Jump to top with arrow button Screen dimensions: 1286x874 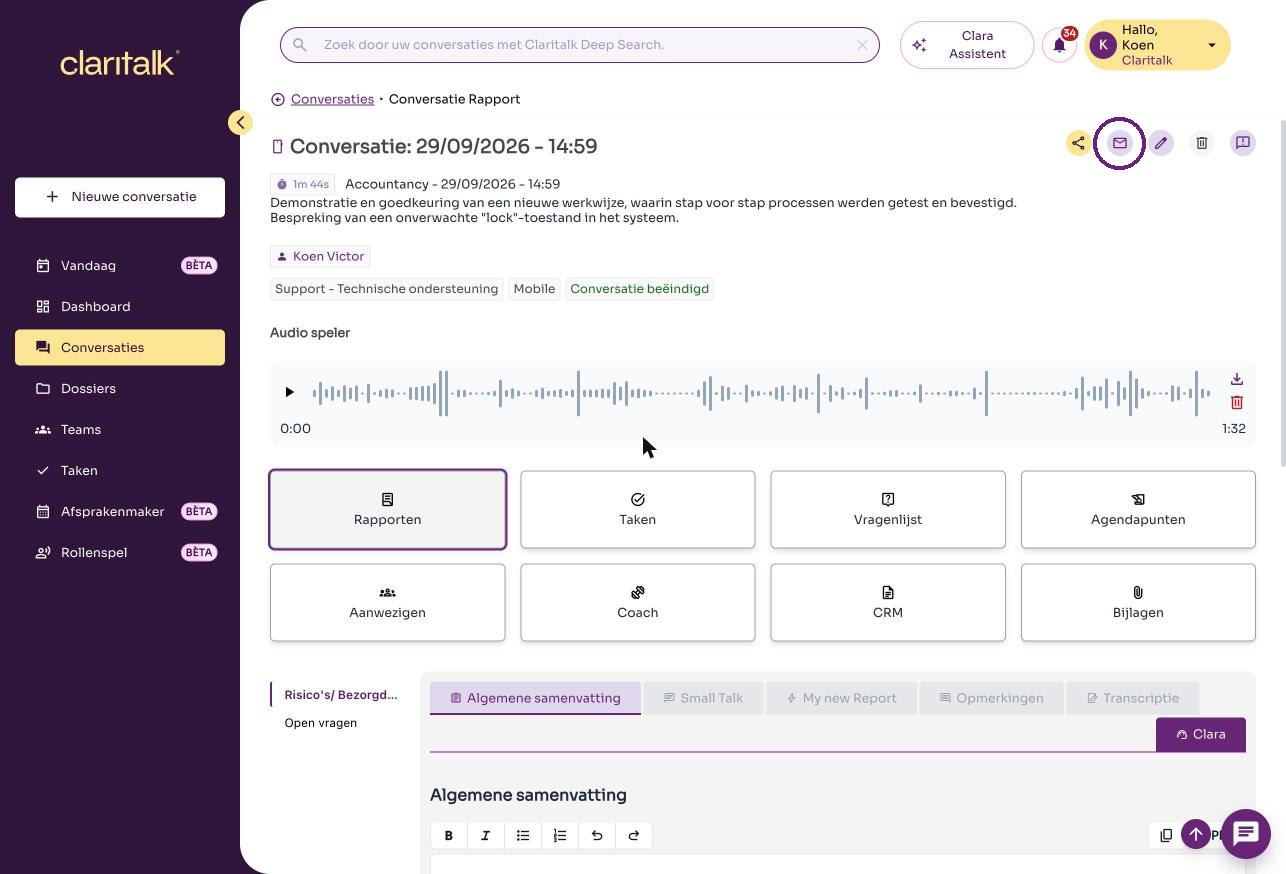click(x=1196, y=834)
